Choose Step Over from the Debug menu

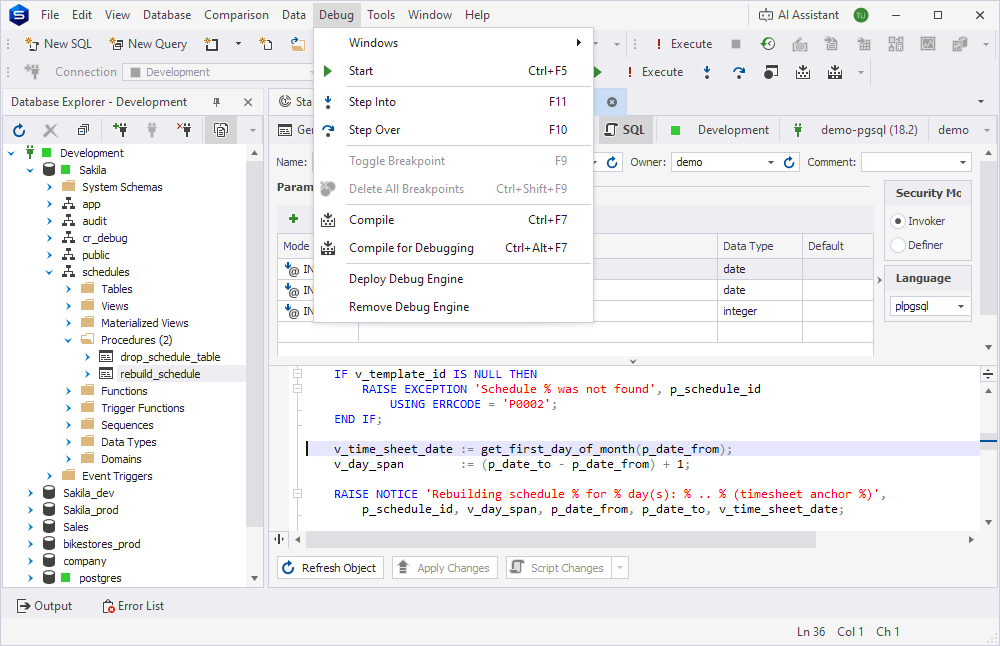click(x=454, y=130)
